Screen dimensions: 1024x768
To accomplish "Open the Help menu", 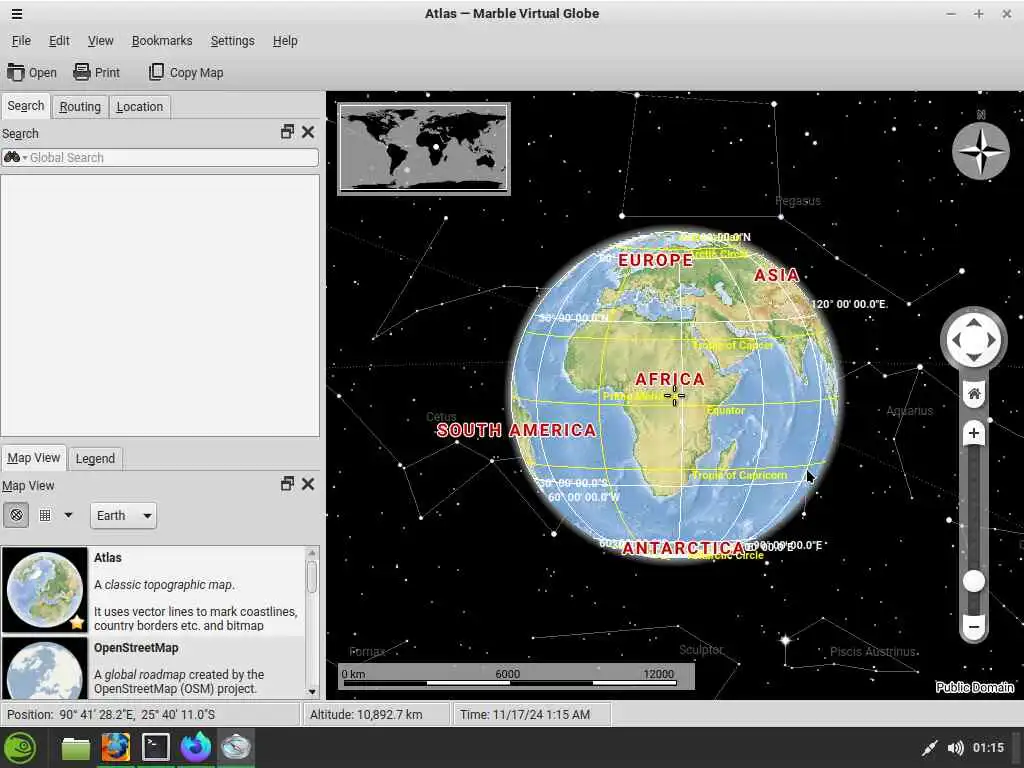I will (285, 40).
